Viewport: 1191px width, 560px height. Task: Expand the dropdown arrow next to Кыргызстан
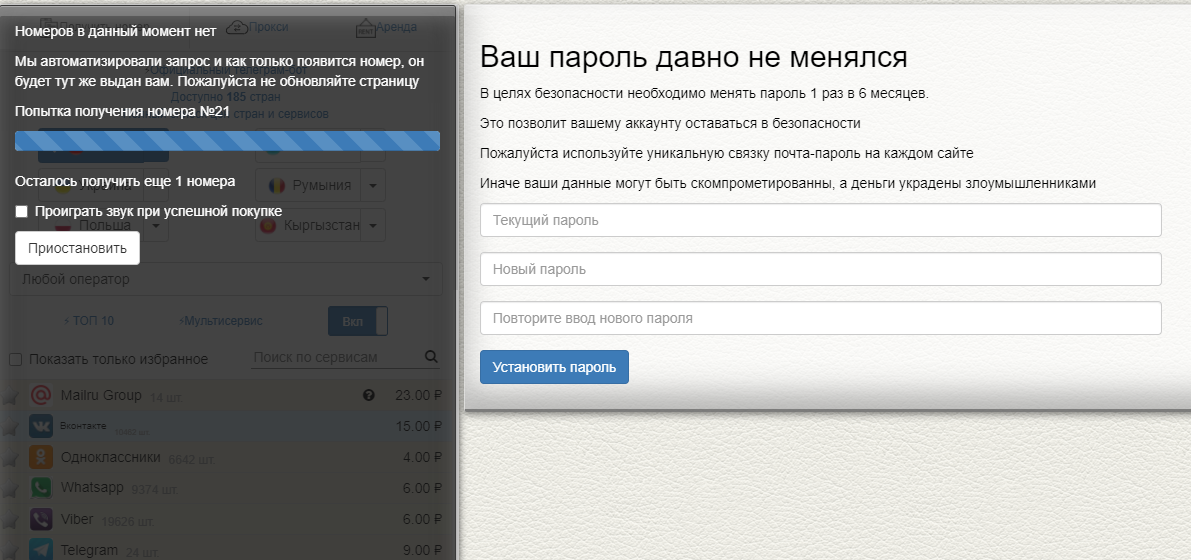(x=372, y=226)
